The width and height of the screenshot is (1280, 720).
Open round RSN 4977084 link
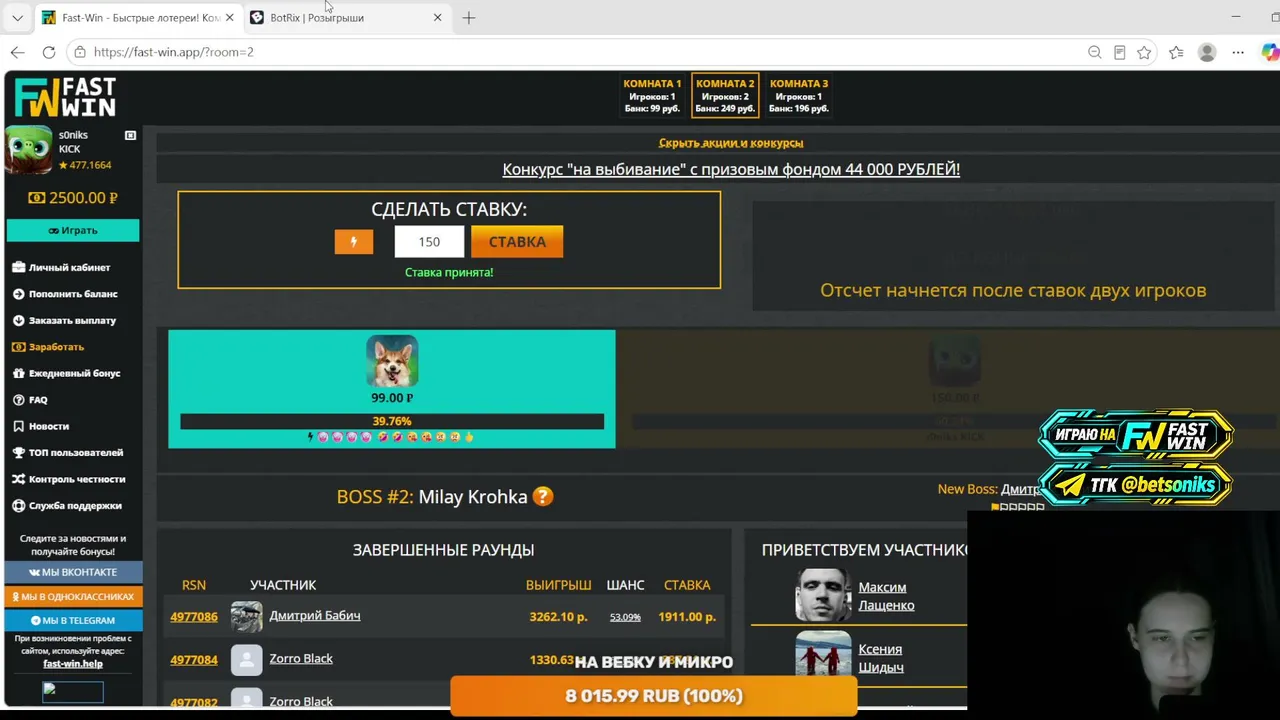pyautogui.click(x=194, y=659)
